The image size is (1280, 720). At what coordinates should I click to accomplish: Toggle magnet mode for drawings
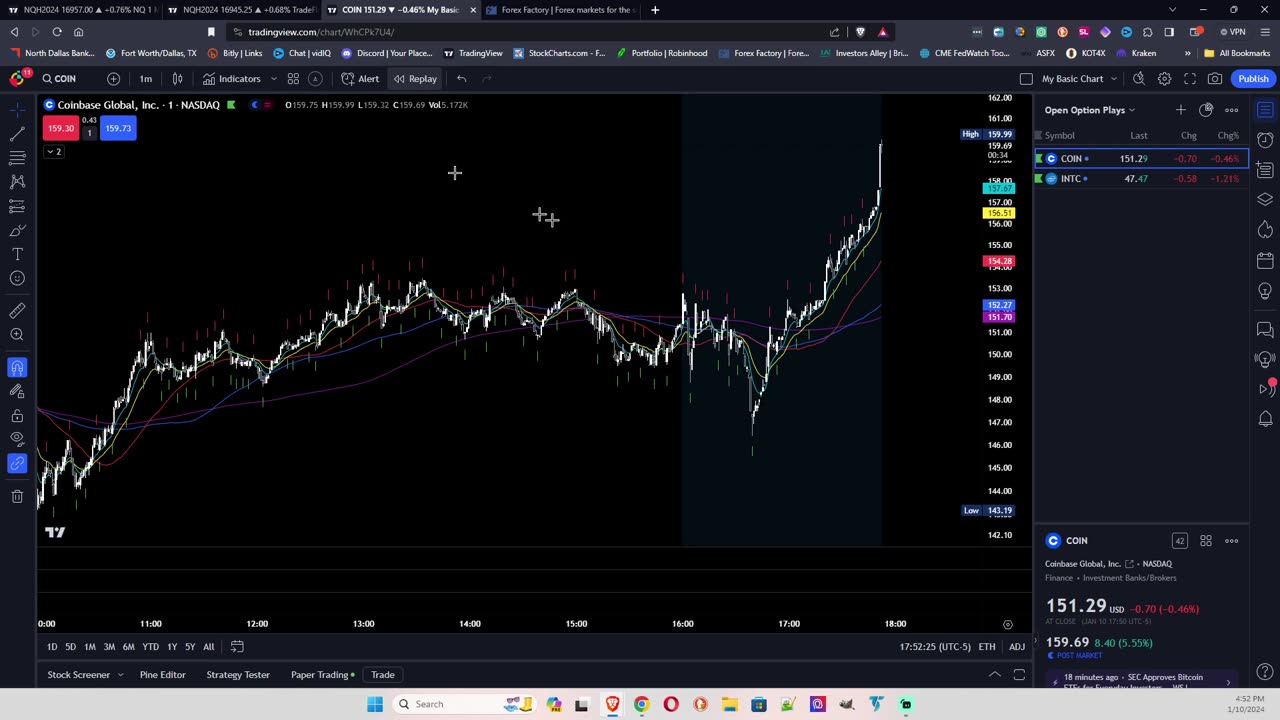point(17,367)
